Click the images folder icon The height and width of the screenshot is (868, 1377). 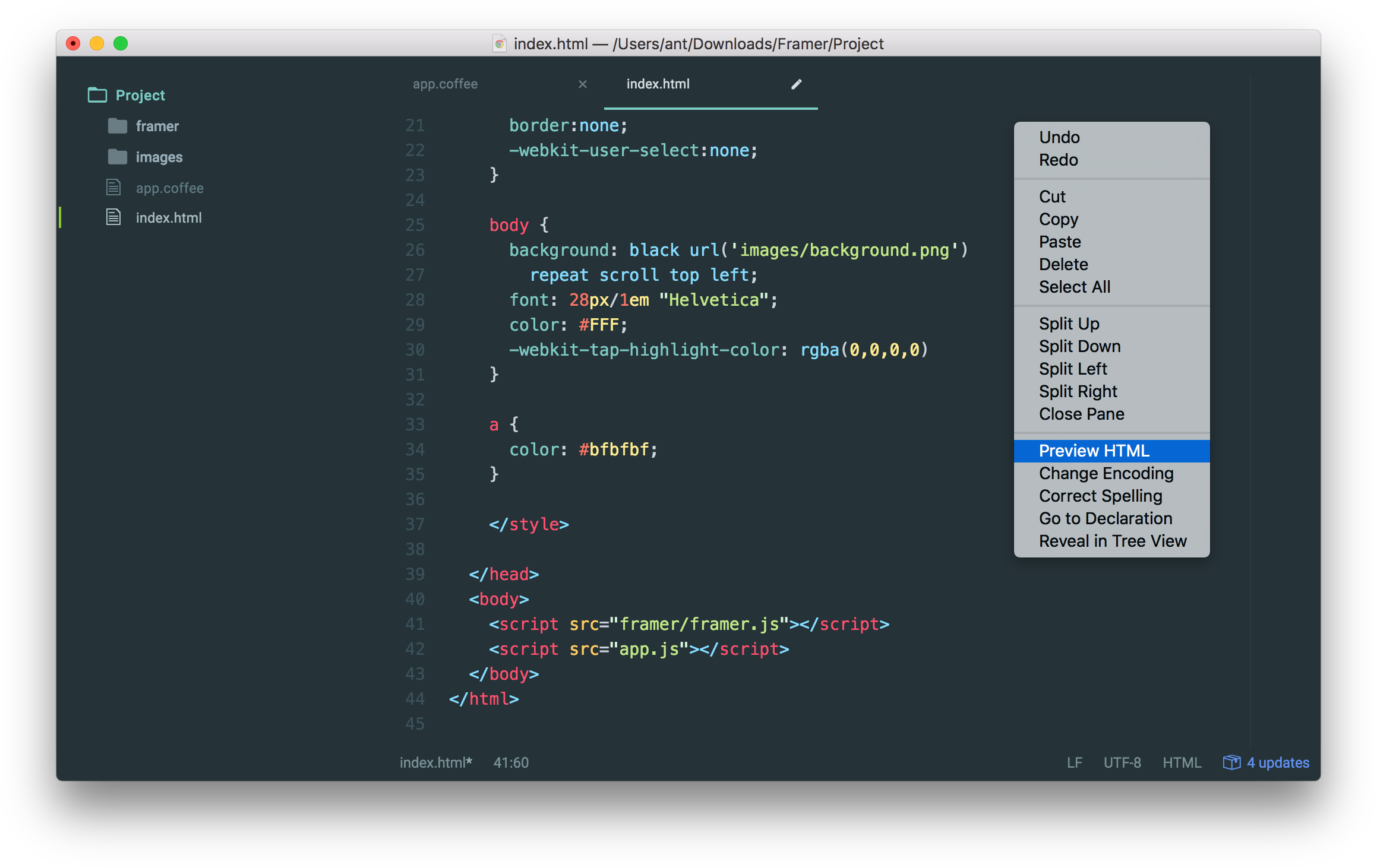pyautogui.click(x=118, y=157)
